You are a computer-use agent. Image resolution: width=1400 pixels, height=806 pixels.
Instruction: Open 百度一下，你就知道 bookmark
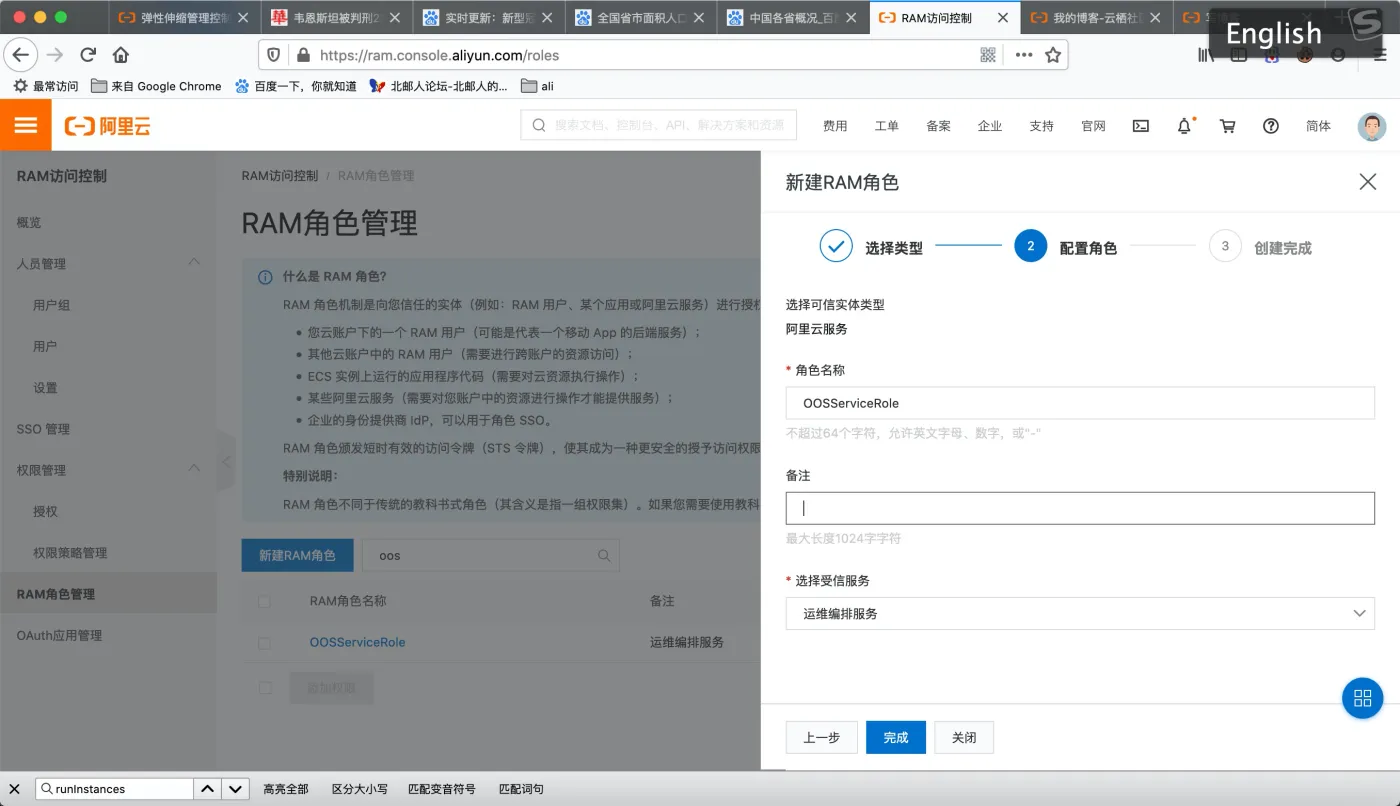(x=296, y=86)
